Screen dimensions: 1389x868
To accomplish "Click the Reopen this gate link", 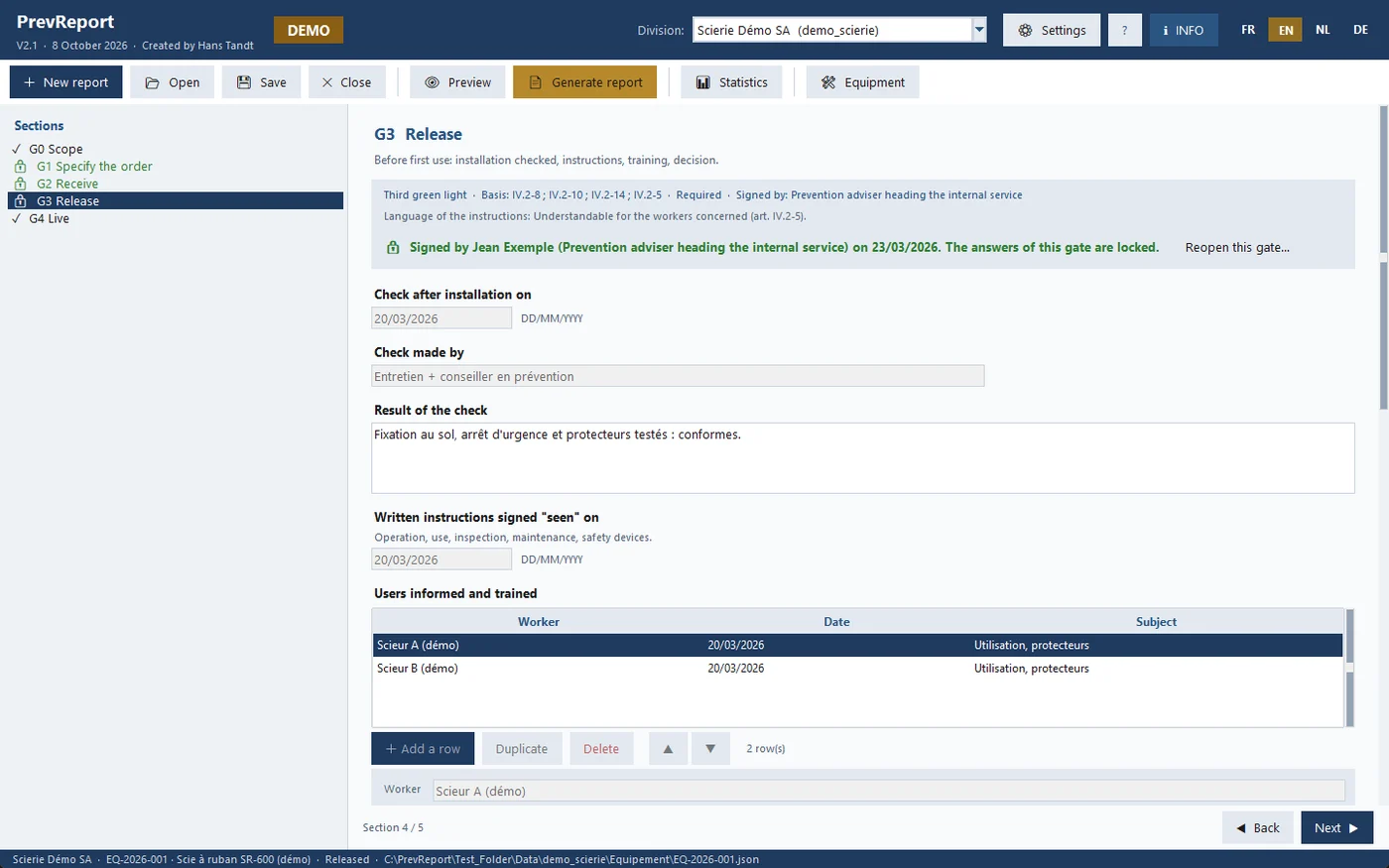I will click(1237, 247).
